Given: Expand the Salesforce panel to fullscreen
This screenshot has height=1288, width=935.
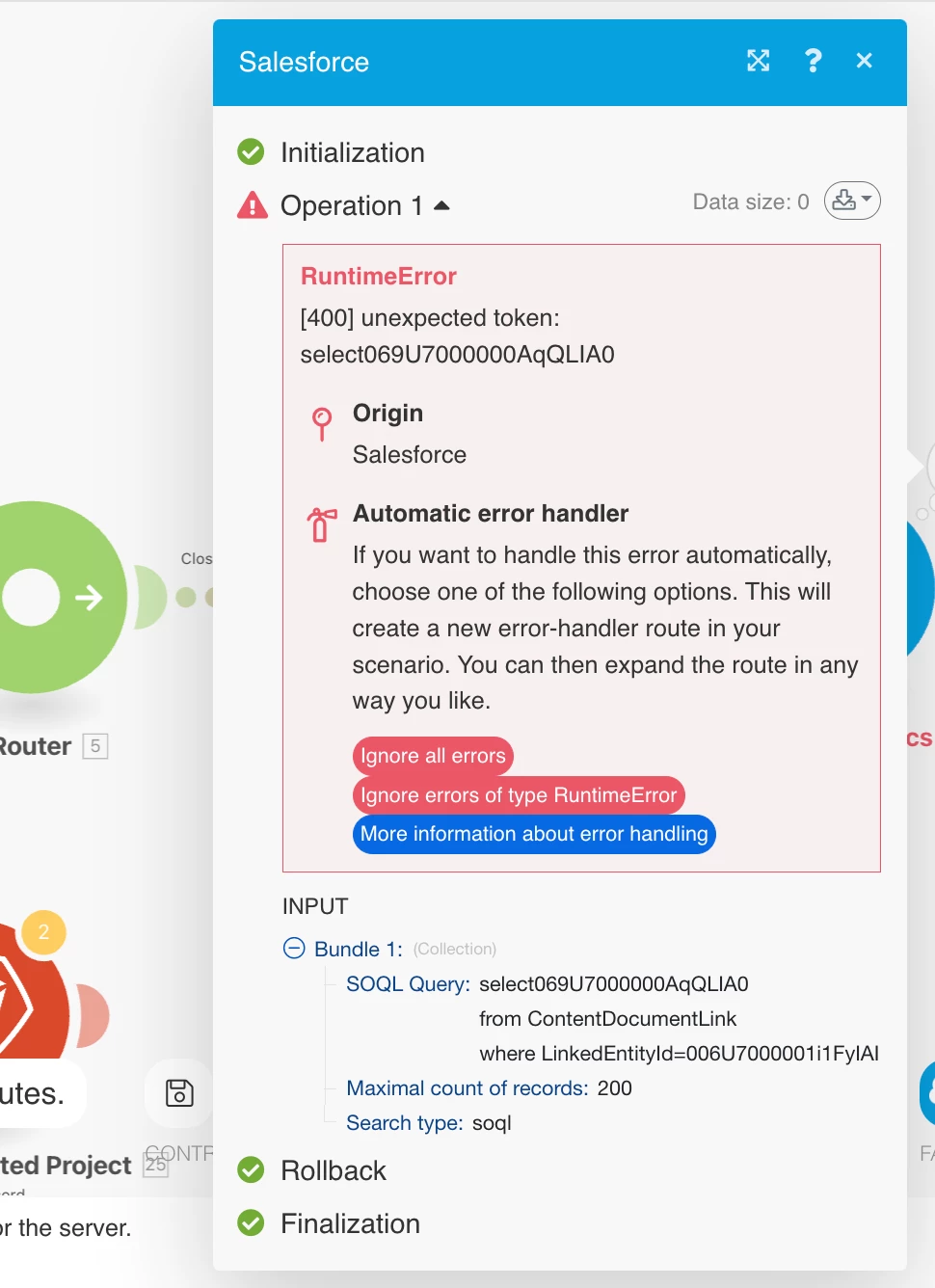Looking at the screenshot, I should click(759, 61).
